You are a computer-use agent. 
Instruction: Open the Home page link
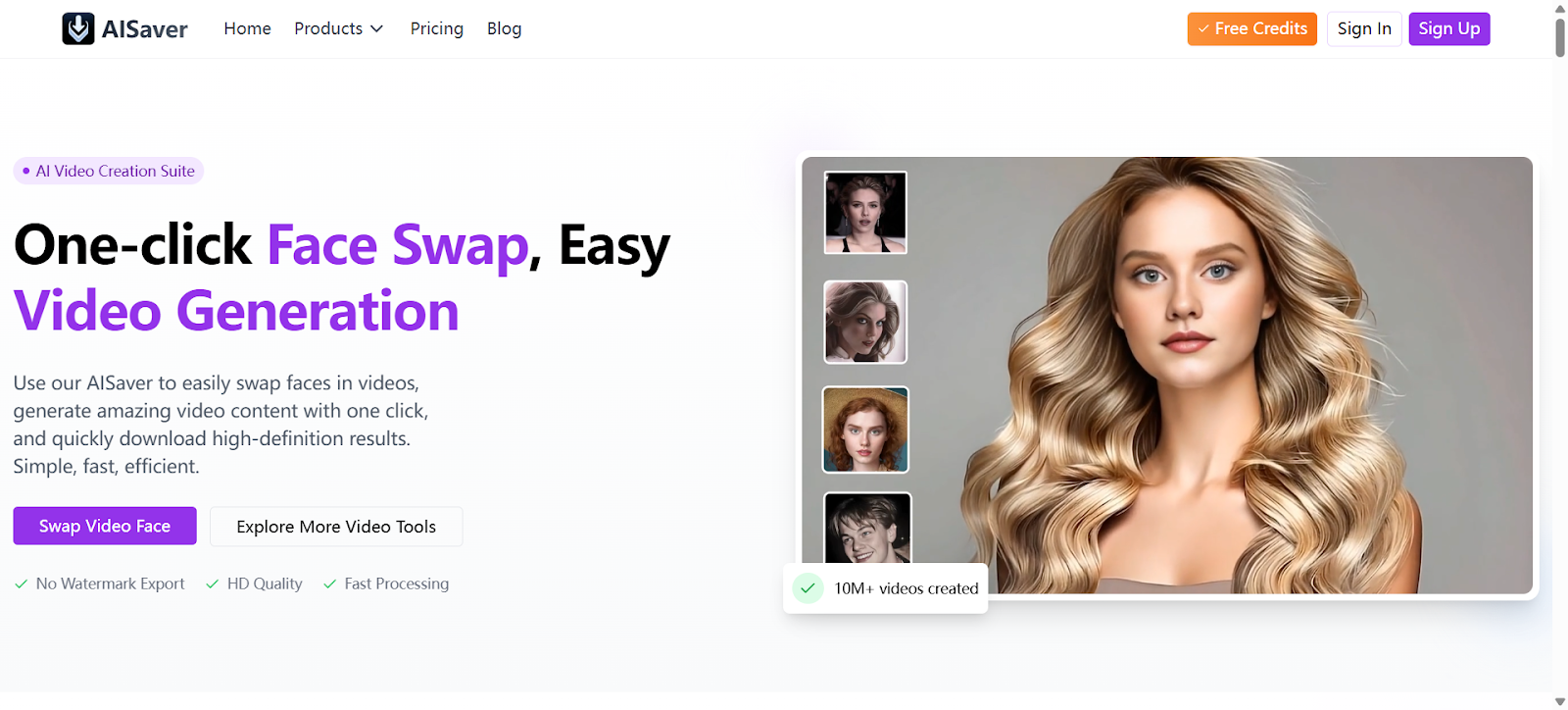pyautogui.click(x=247, y=29)
